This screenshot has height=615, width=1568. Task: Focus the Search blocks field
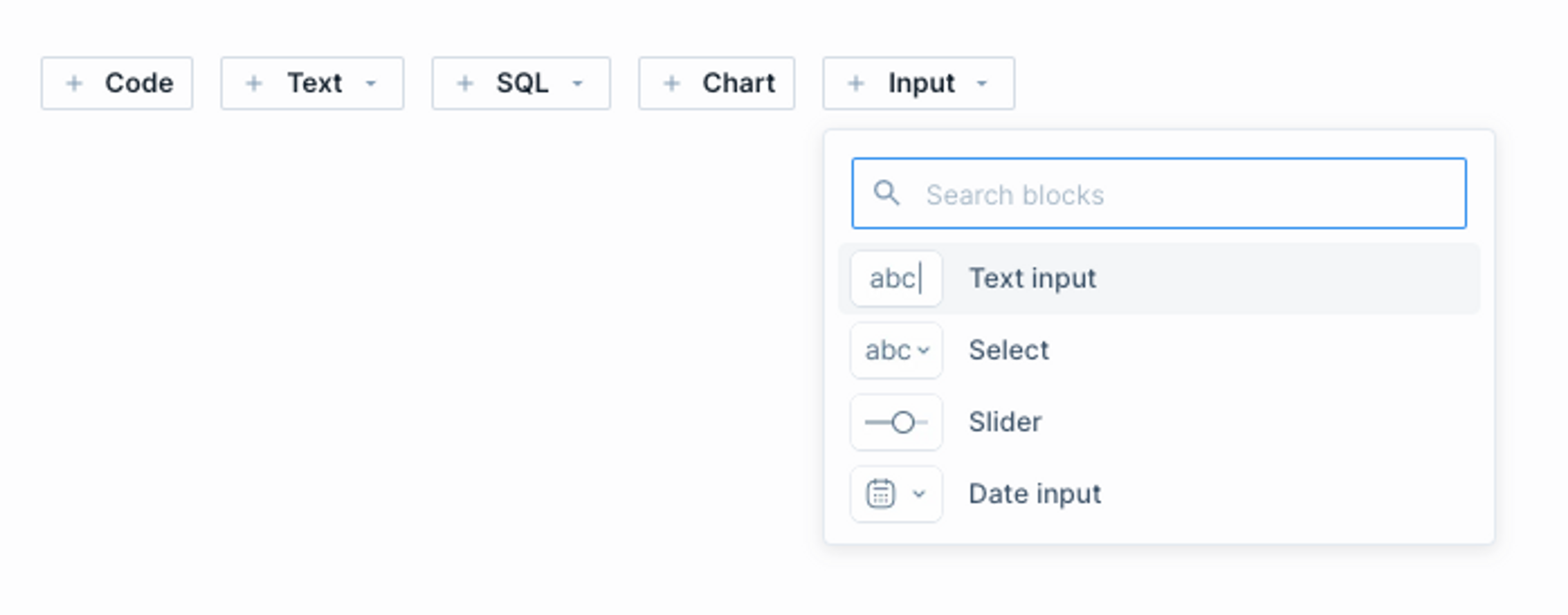1159,193
